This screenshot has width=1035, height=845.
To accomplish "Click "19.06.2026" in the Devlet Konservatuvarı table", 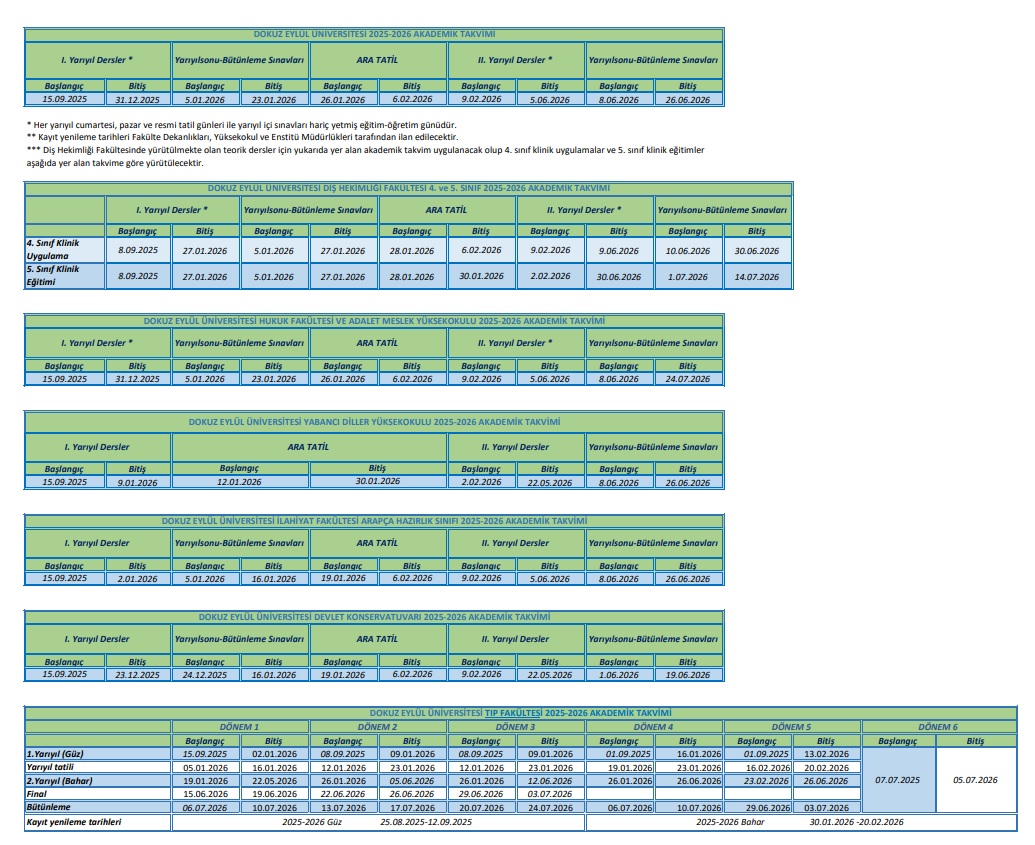I will (x=687, y=675).
